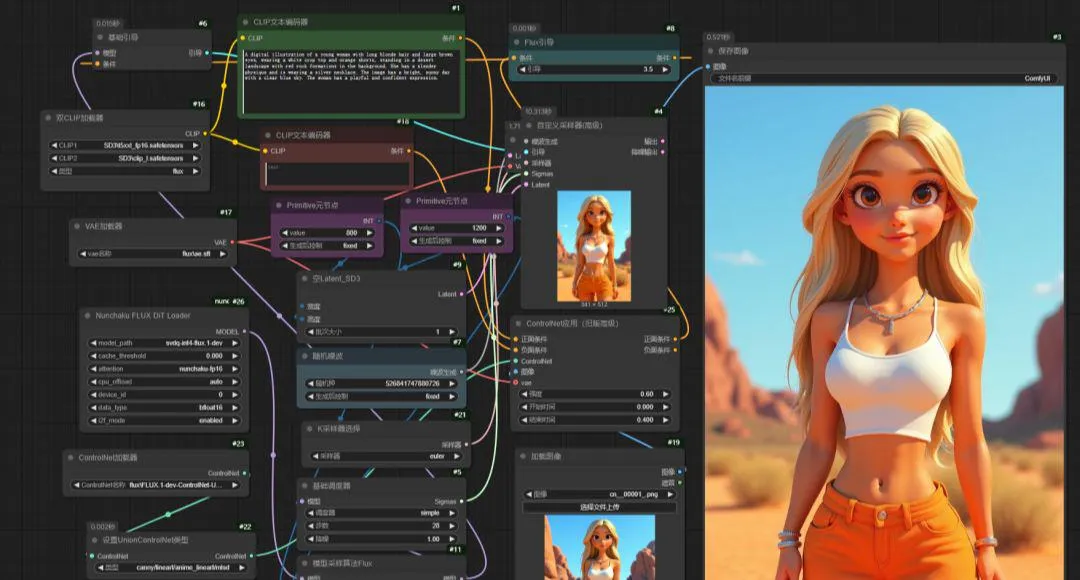Image resolution: width=1080 pixels, height=580 pixels.
Task: Increase Flux引导 value 3.5 with right arrow
Action: [x=665, y=70]
